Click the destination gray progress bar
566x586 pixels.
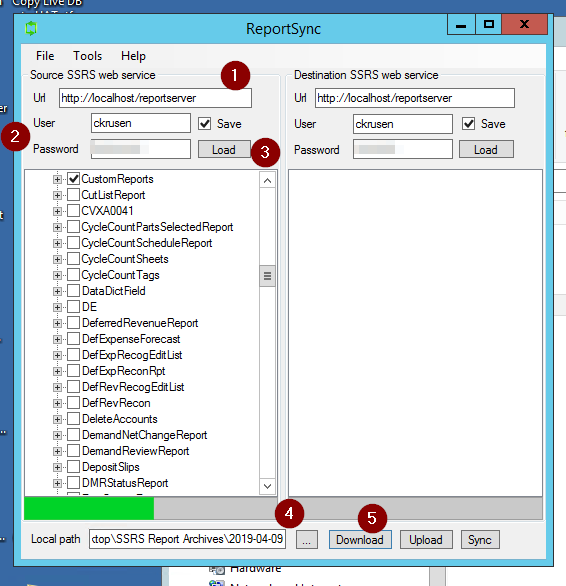tap(415, 508)
